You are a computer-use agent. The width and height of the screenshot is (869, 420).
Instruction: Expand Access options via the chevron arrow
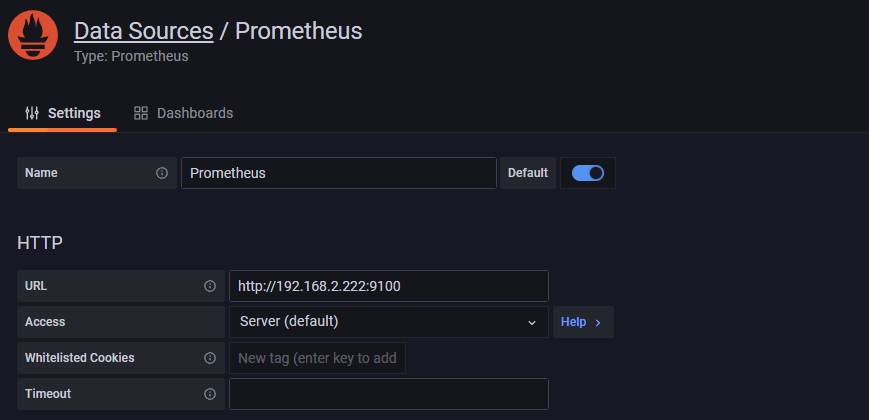pyautogui.click(x=532, y=322)
